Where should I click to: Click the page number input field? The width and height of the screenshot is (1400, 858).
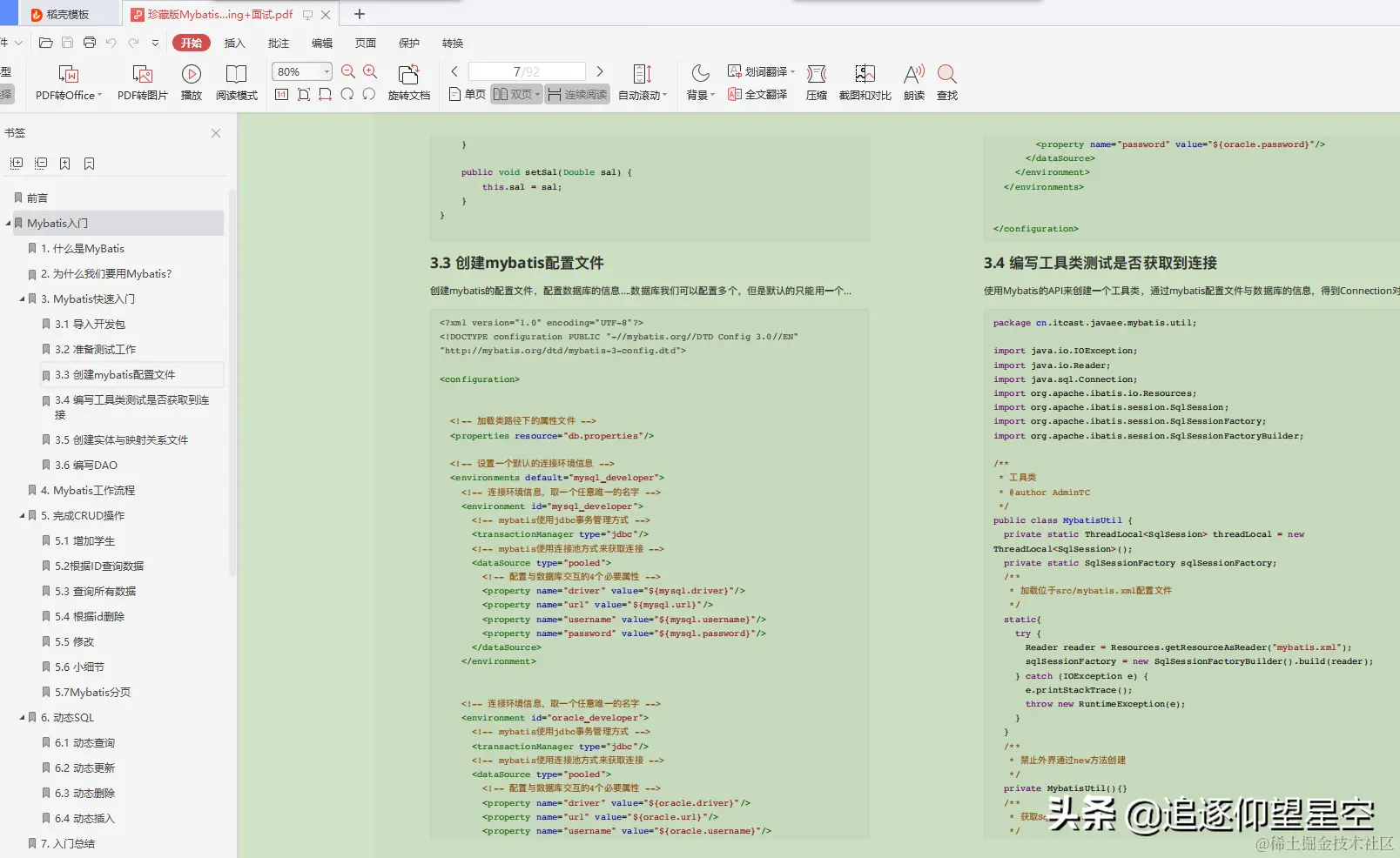coord(527,71)
